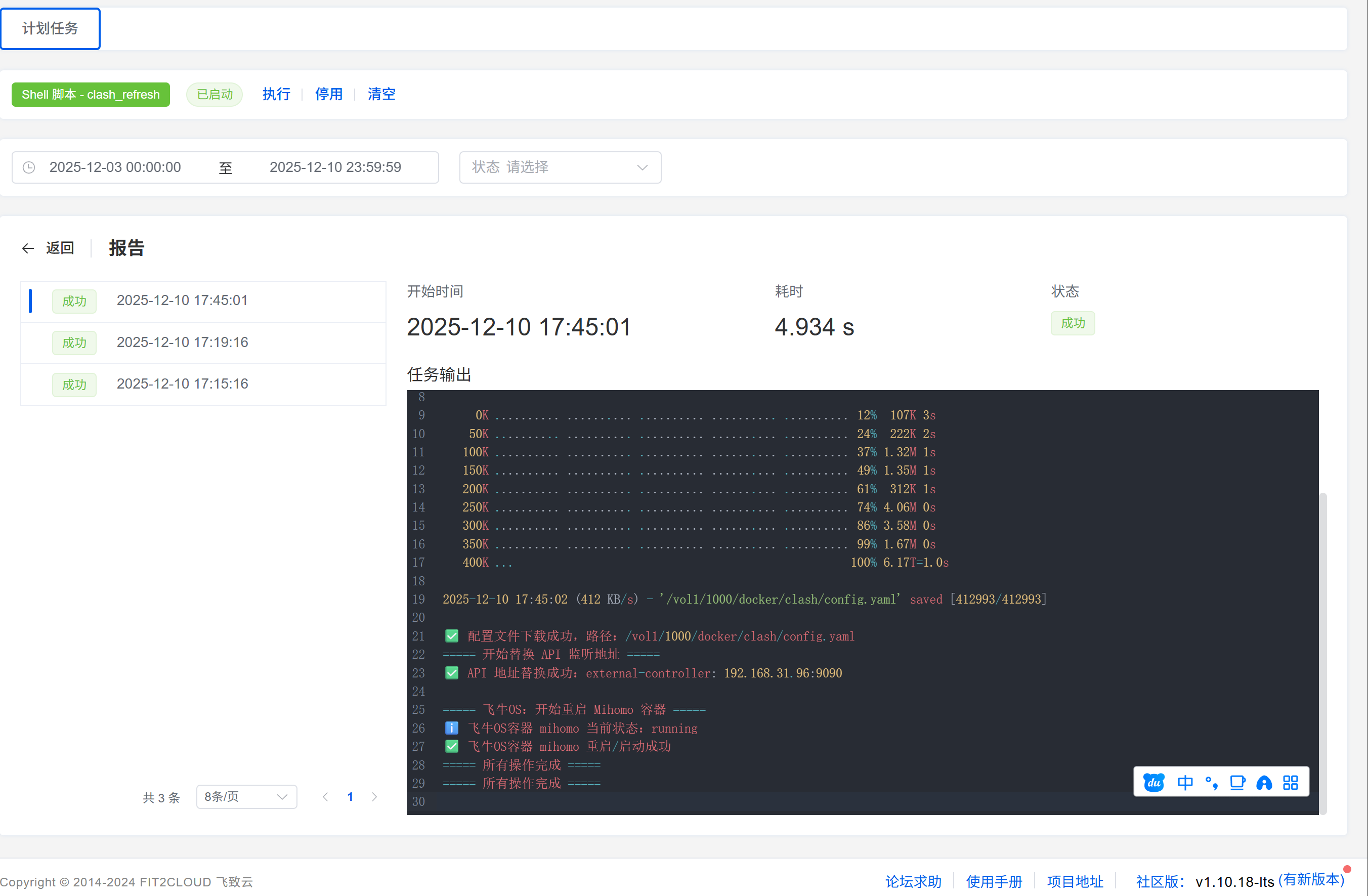This screenshot has height=896, width=1368.
Task: Select the 17:19:16 execution record
Action: pyautogui.click(x=182, y=342)
